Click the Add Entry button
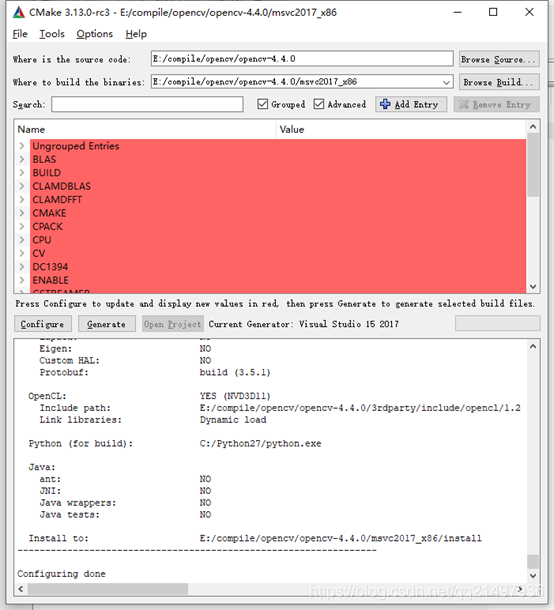Image resolution: width=554 pixels, height=610 pixels. (411, 104)
